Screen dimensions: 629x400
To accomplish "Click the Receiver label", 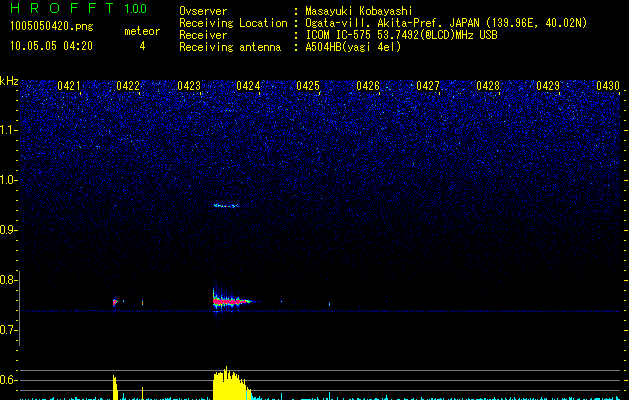I will pyautogui.click(x=203, y=35).
